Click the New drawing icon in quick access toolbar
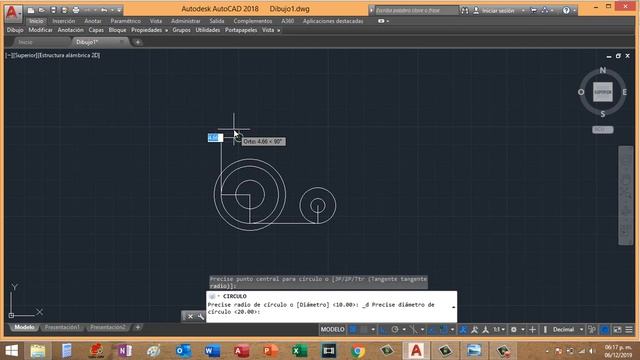Viewport: 640px width, 360px height. (x=31, y=10)
